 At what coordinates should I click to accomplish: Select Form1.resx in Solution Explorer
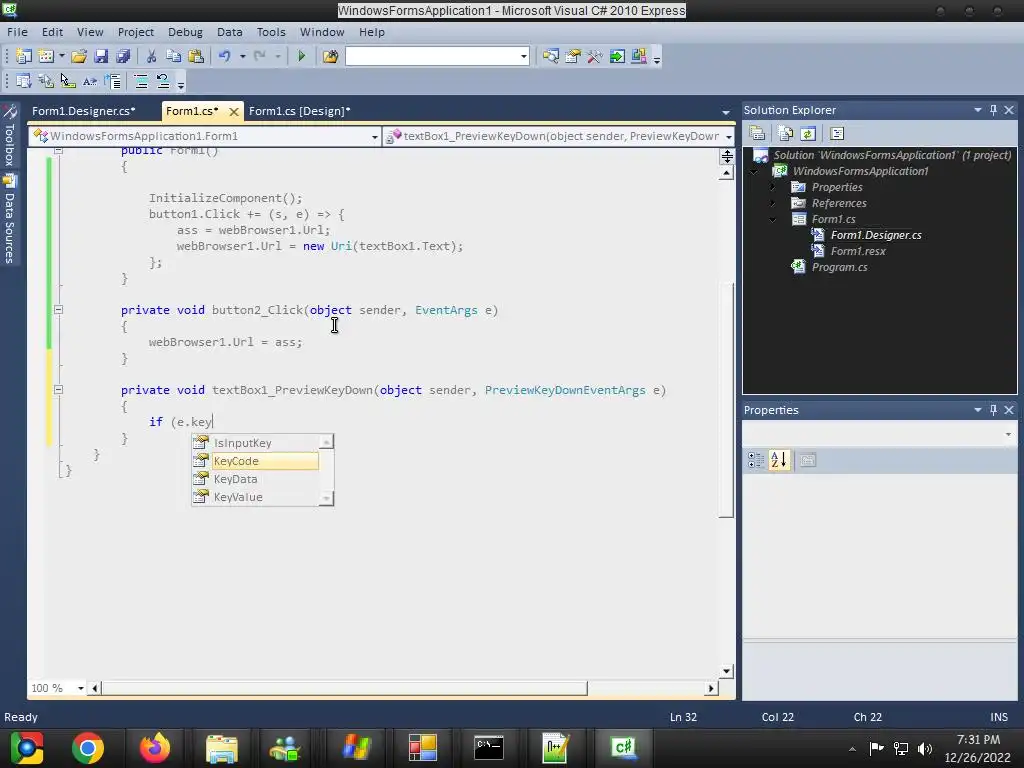click(858, 251)
